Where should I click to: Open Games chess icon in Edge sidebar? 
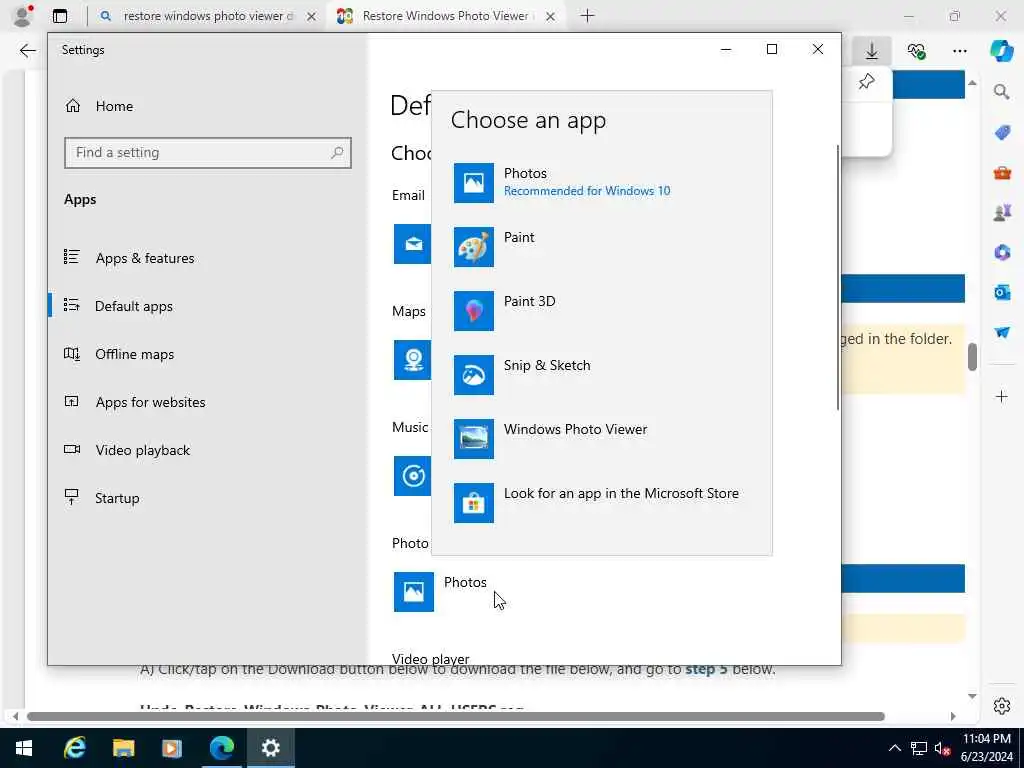1002,212
